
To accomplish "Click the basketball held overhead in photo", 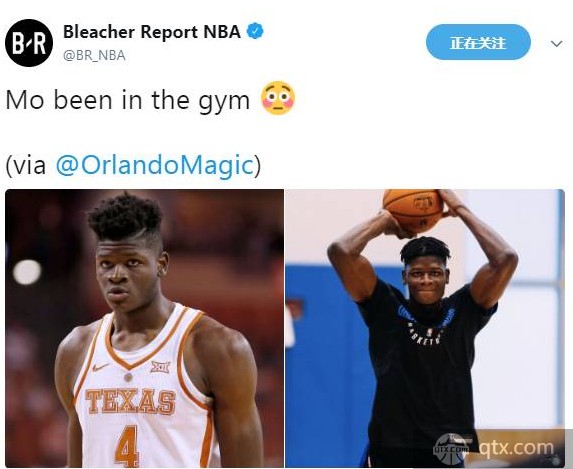I will coord(414,210).
